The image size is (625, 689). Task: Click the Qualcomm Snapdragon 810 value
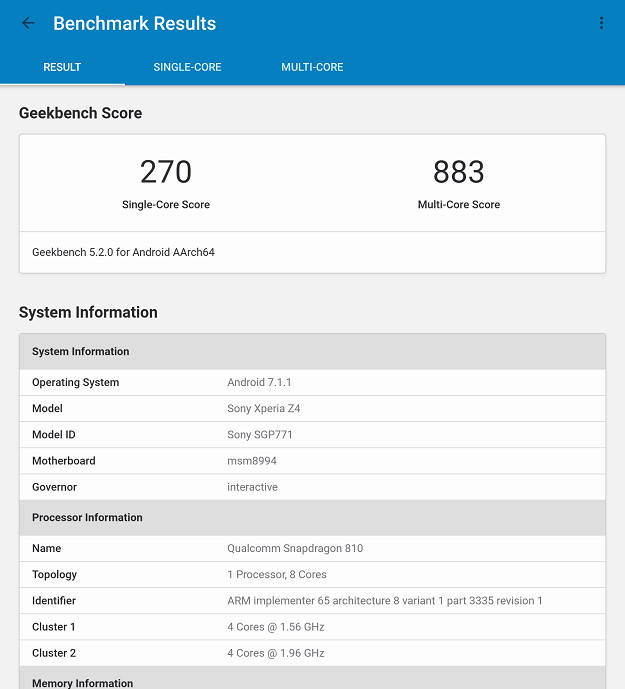pyautogui.click(x=295, y=548)
